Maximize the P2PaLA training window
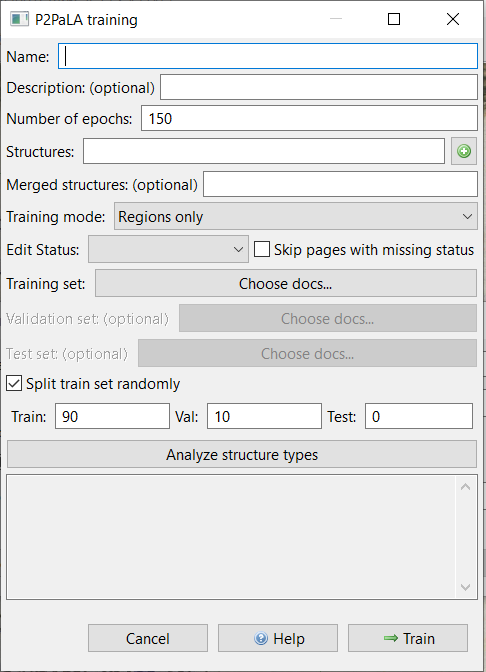486x672 pixels. [x=394, y=19]
